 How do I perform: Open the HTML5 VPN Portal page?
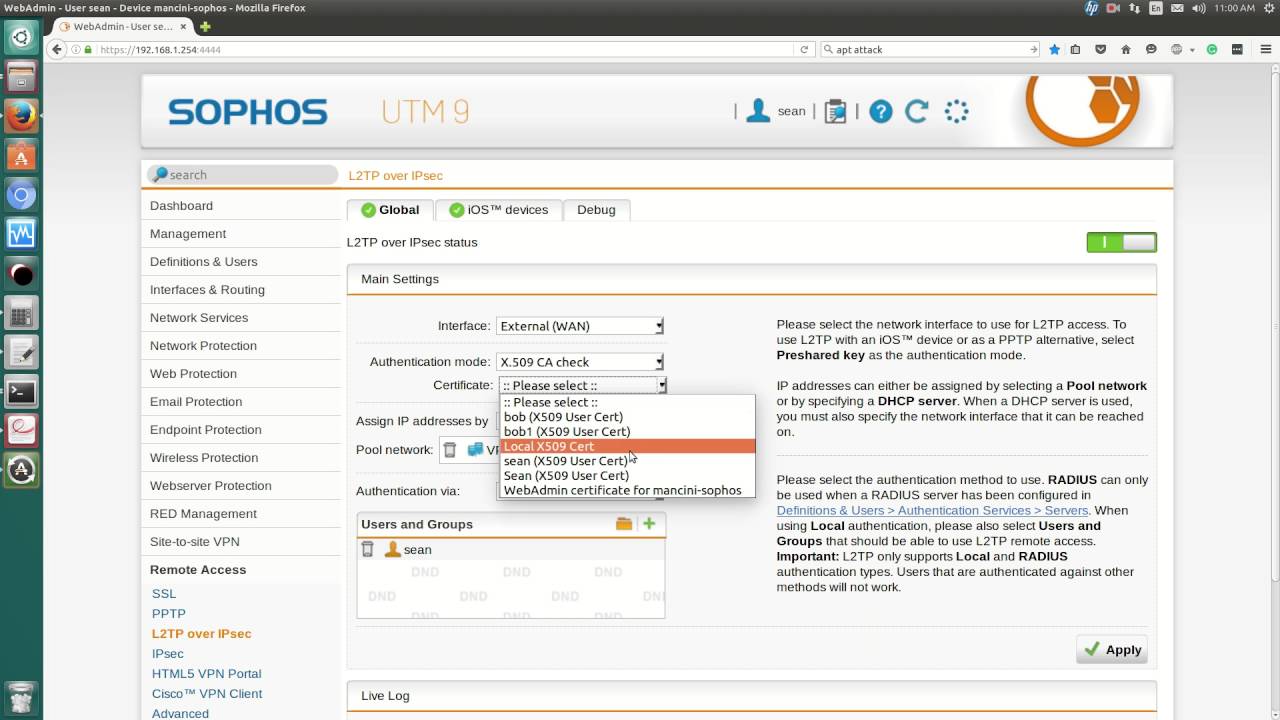click(206, 674)
